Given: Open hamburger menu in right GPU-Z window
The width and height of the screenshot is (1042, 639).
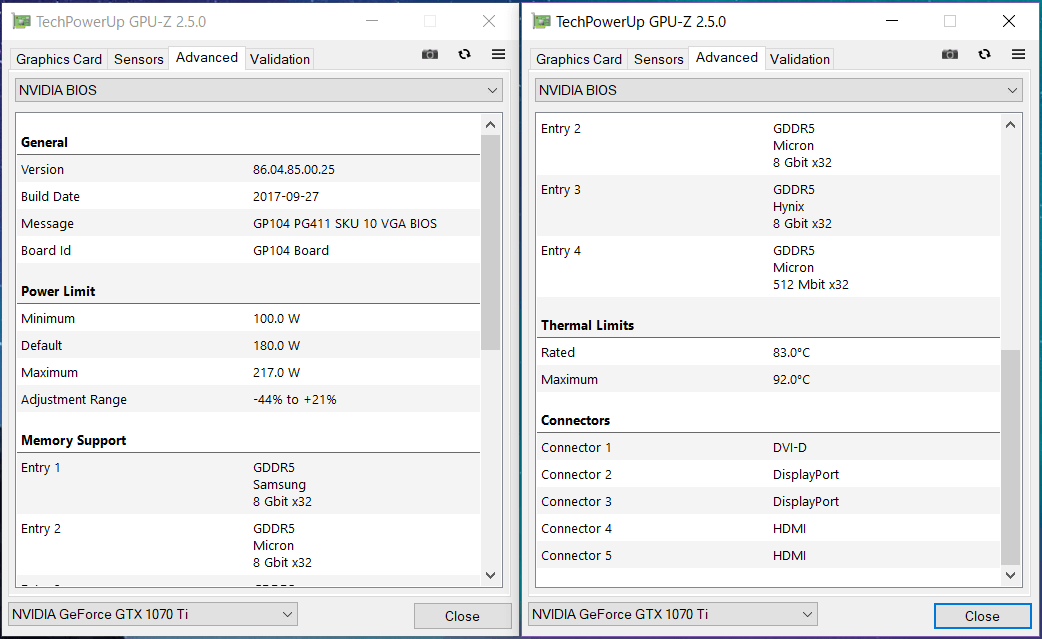Looking at the screenshot, I should coord(1018,54).
